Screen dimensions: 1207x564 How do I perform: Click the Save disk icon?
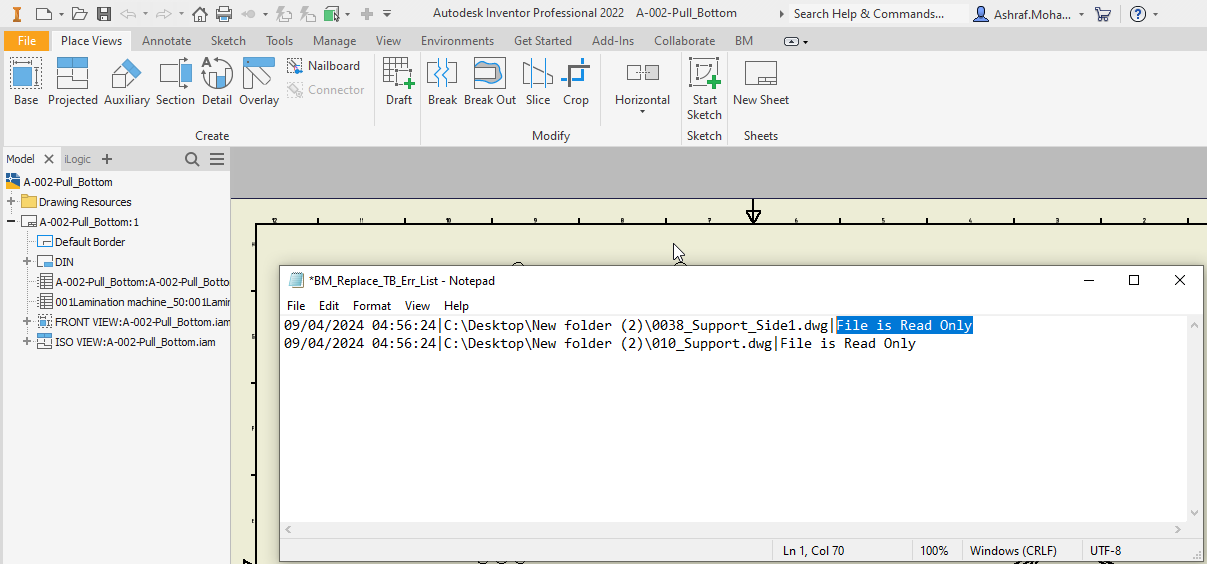(104, 14)
